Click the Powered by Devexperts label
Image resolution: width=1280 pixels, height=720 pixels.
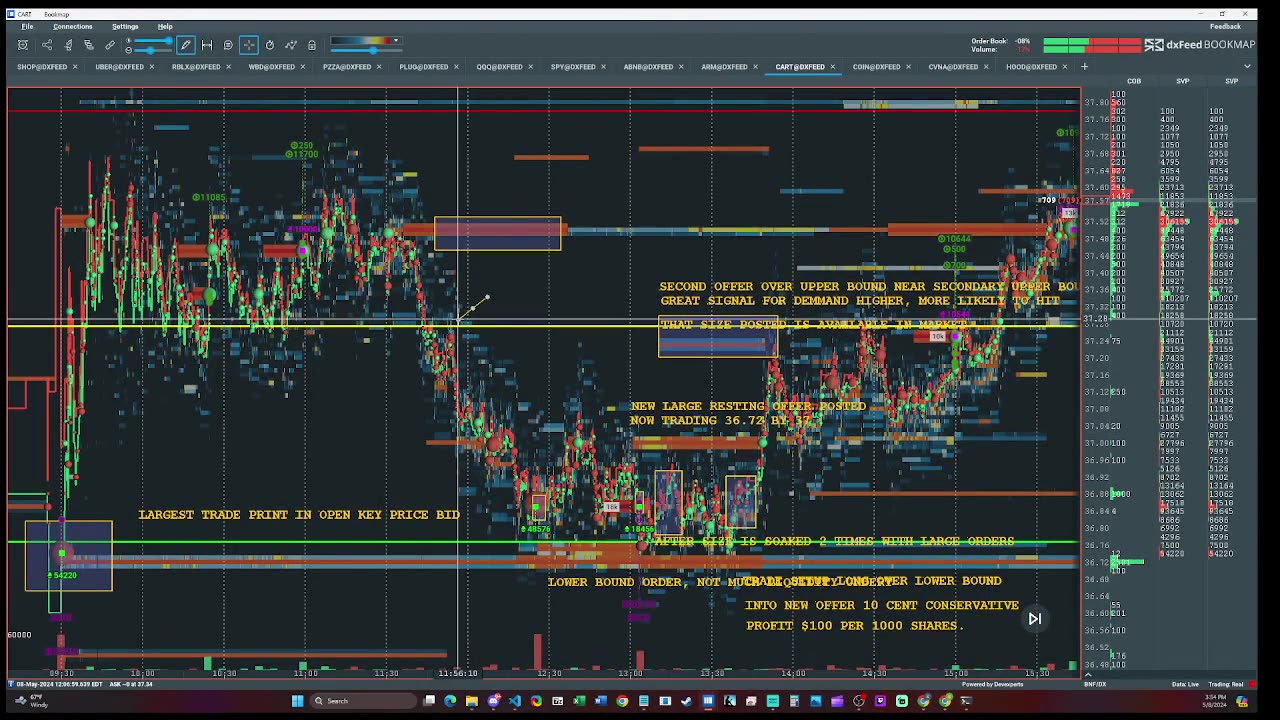993,684
